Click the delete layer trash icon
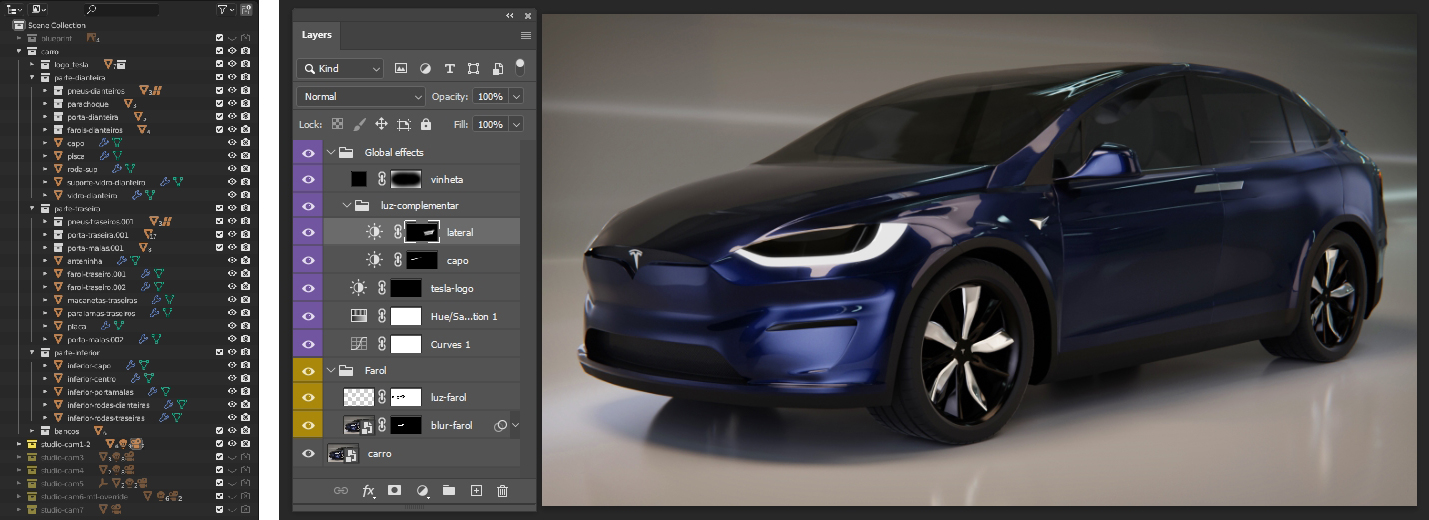Screen dimensions: 1429x520 click(503, 491)
